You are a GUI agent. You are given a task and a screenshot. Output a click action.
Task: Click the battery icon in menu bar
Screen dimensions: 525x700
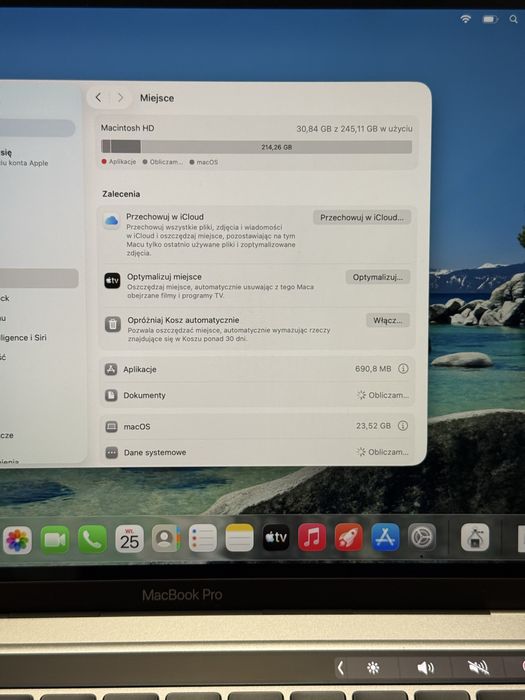[490, 19]
